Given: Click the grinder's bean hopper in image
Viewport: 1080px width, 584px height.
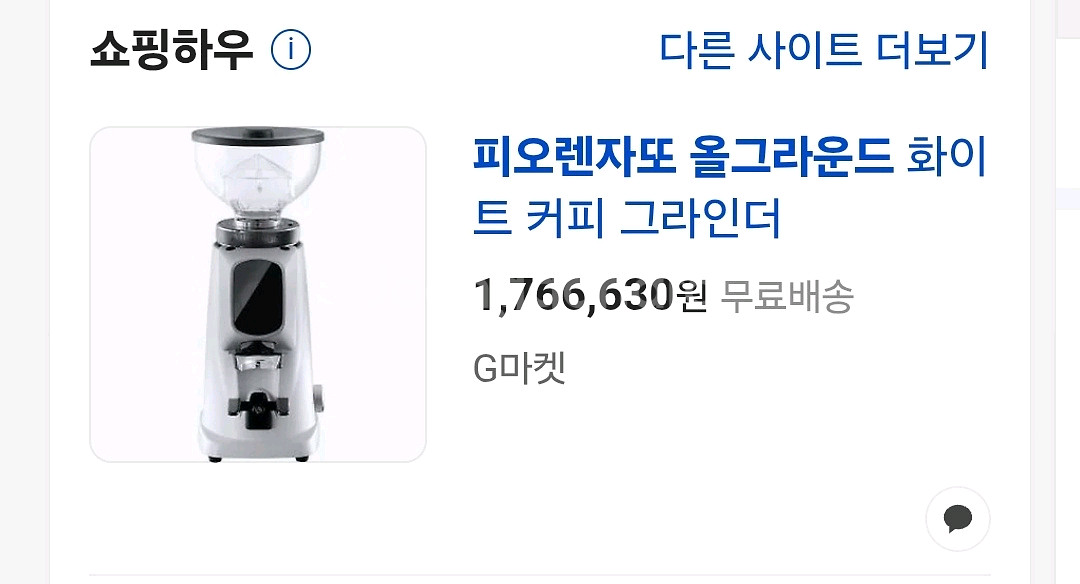Looking at the screenshot, I should (x=258, y=174).
